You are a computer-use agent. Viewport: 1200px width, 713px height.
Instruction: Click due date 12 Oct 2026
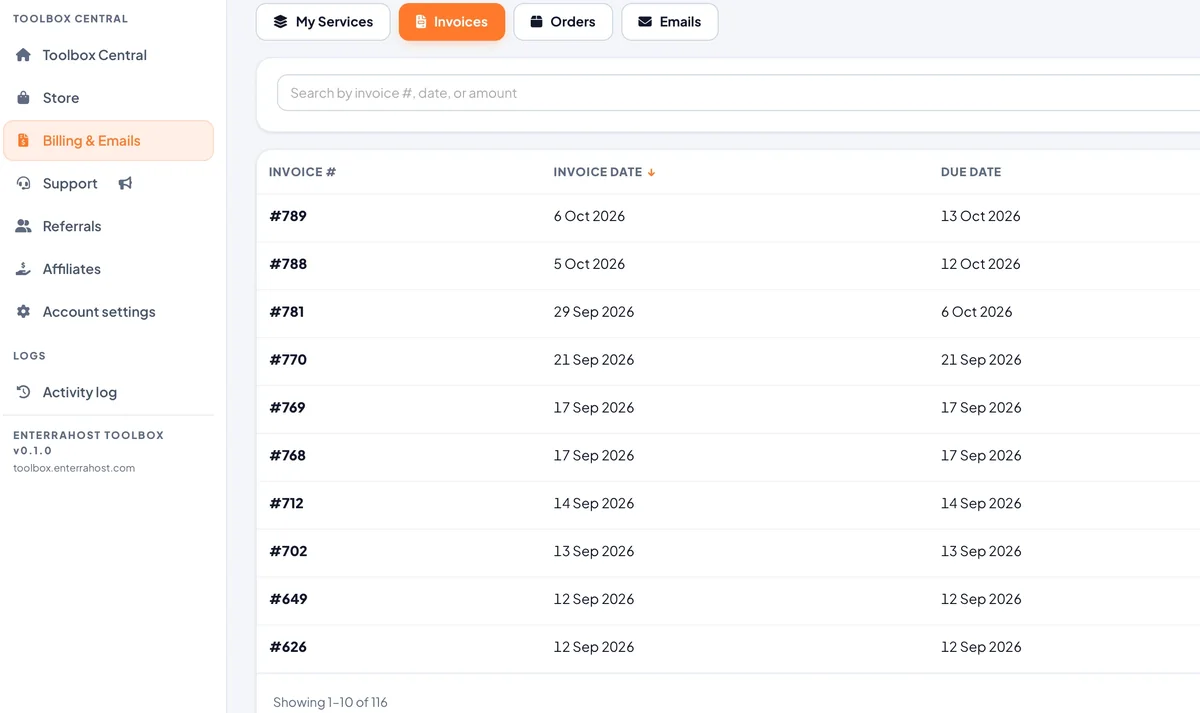click(x=981, y=264)
